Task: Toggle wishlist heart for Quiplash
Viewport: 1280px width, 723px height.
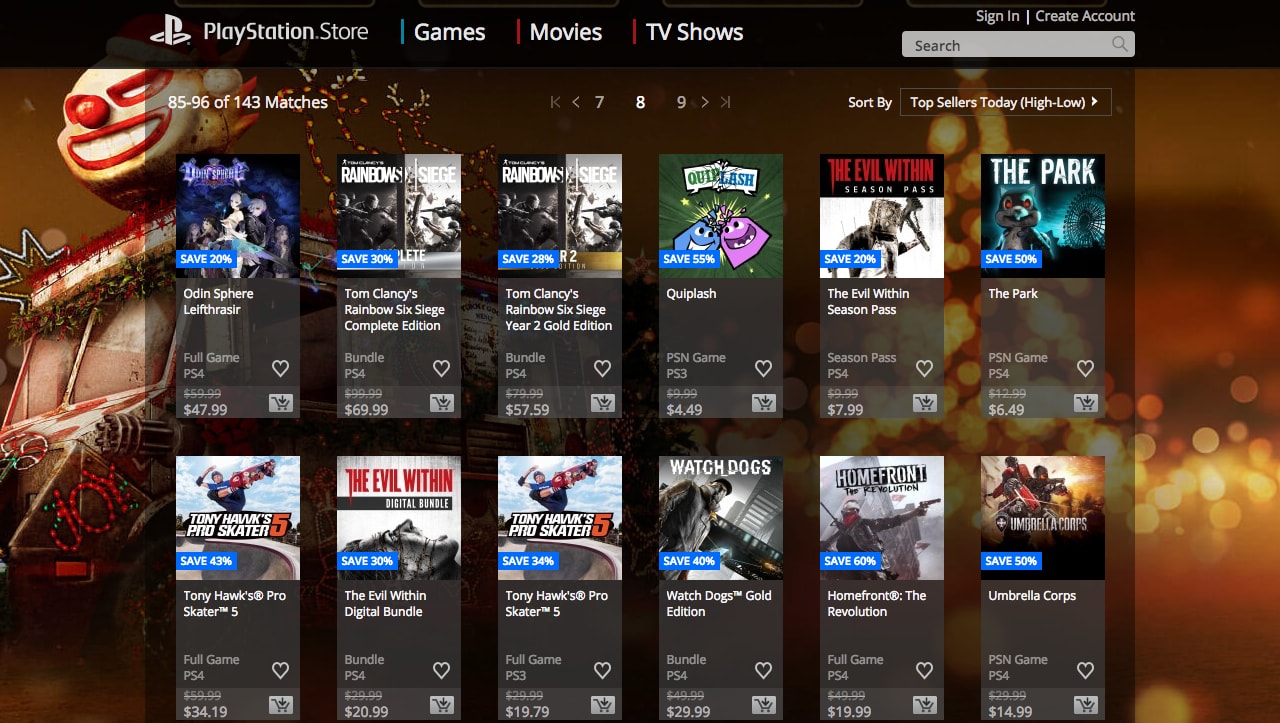Action: pyautogui.click(x=764, y=368)
